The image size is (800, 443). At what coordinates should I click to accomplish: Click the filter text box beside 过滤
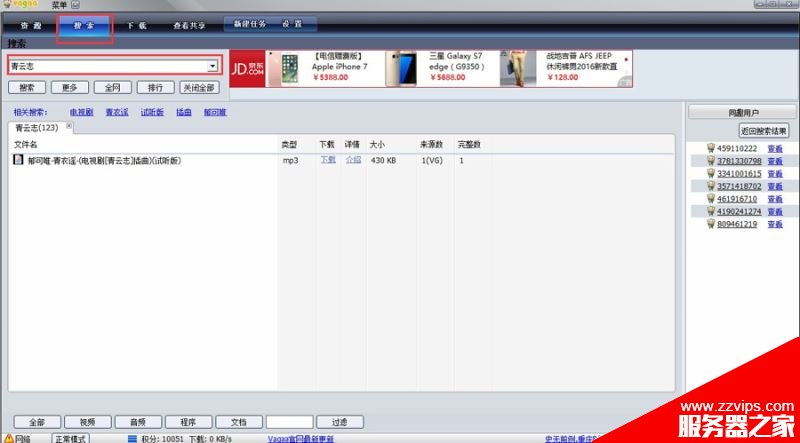coord(289,422)
